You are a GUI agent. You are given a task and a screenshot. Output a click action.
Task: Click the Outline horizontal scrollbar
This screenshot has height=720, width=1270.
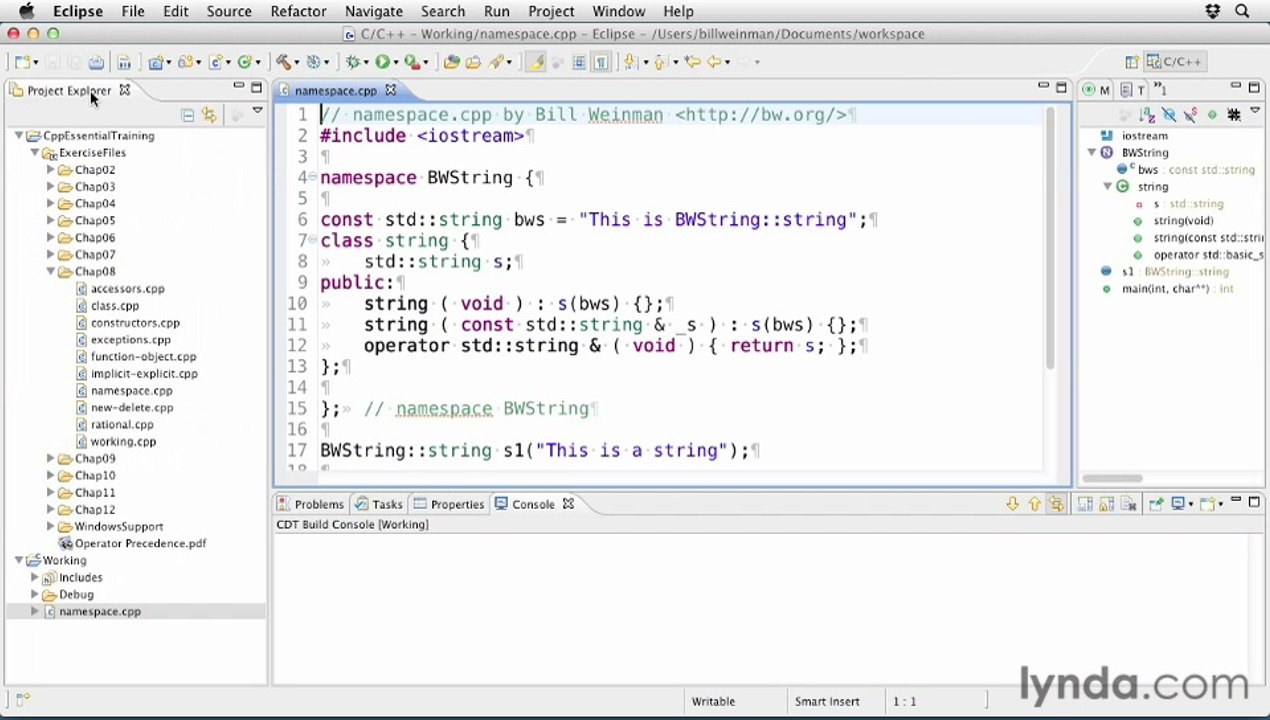(x=1112, y=478)
